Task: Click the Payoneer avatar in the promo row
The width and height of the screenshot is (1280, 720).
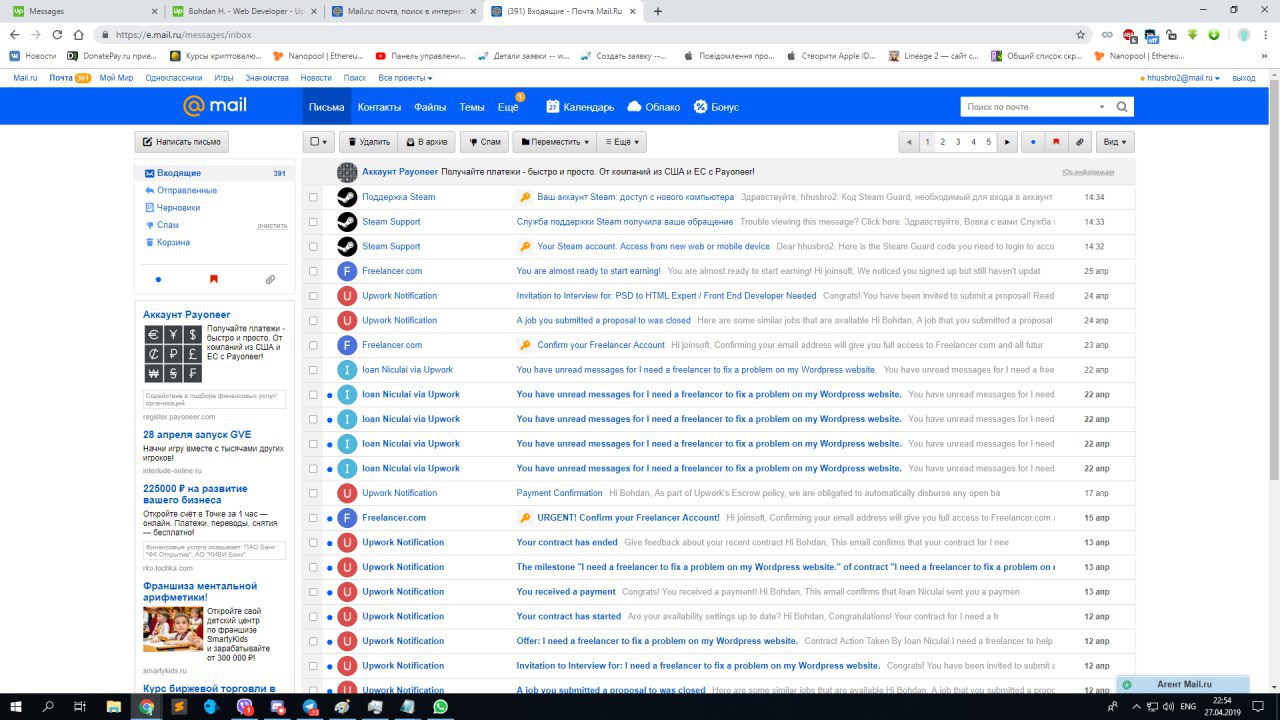Action: coord(347,172)
